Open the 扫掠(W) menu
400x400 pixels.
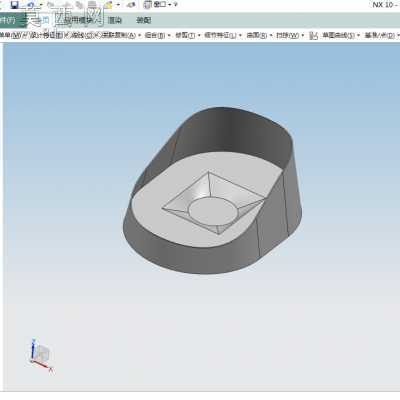287,35
